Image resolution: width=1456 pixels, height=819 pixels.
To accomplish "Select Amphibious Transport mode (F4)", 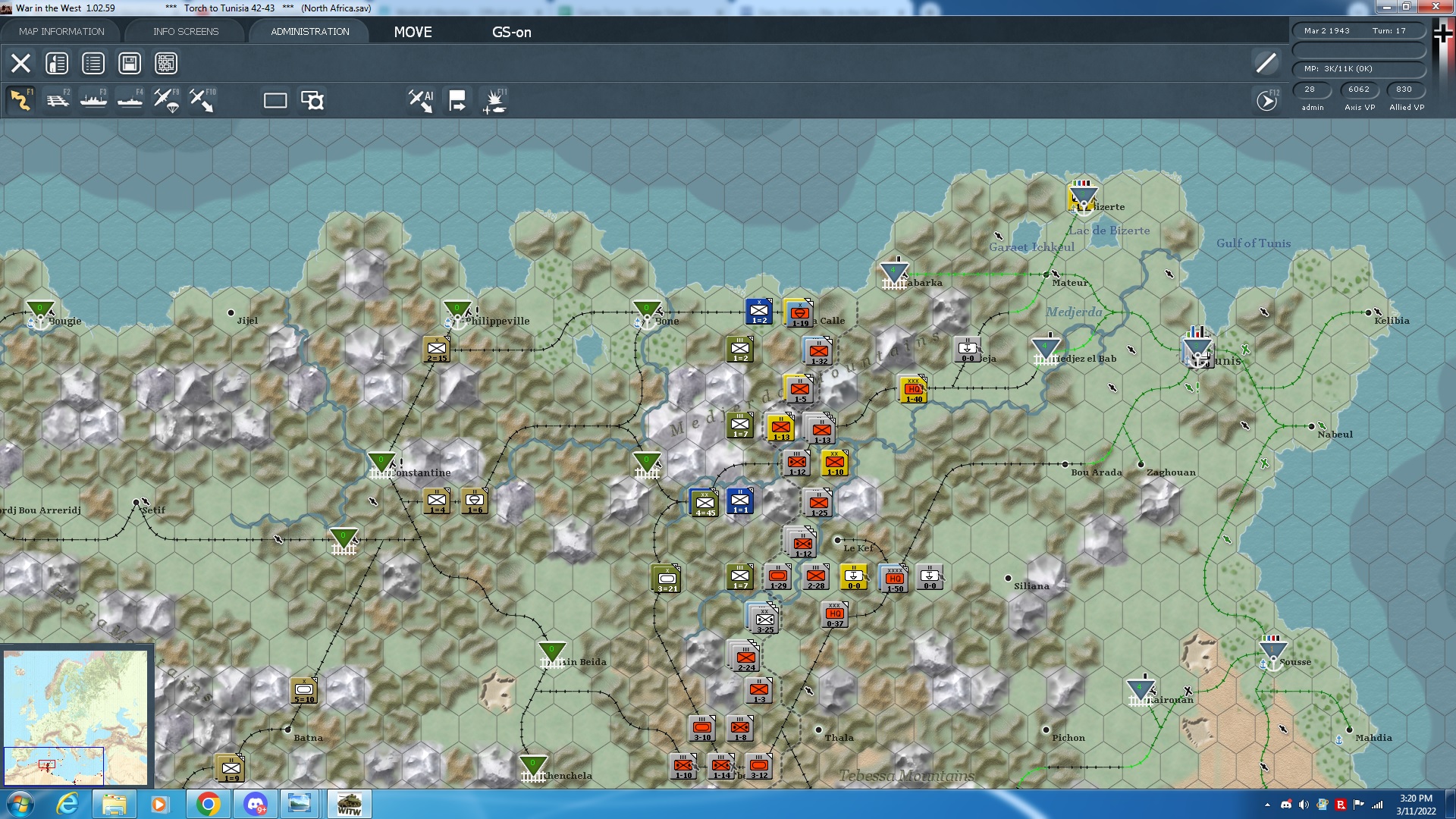I will coord(130,100).
